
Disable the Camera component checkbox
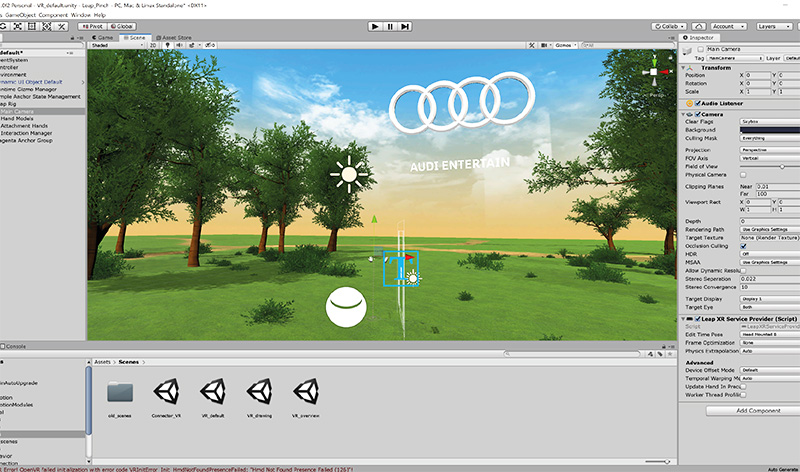(697, 114)
